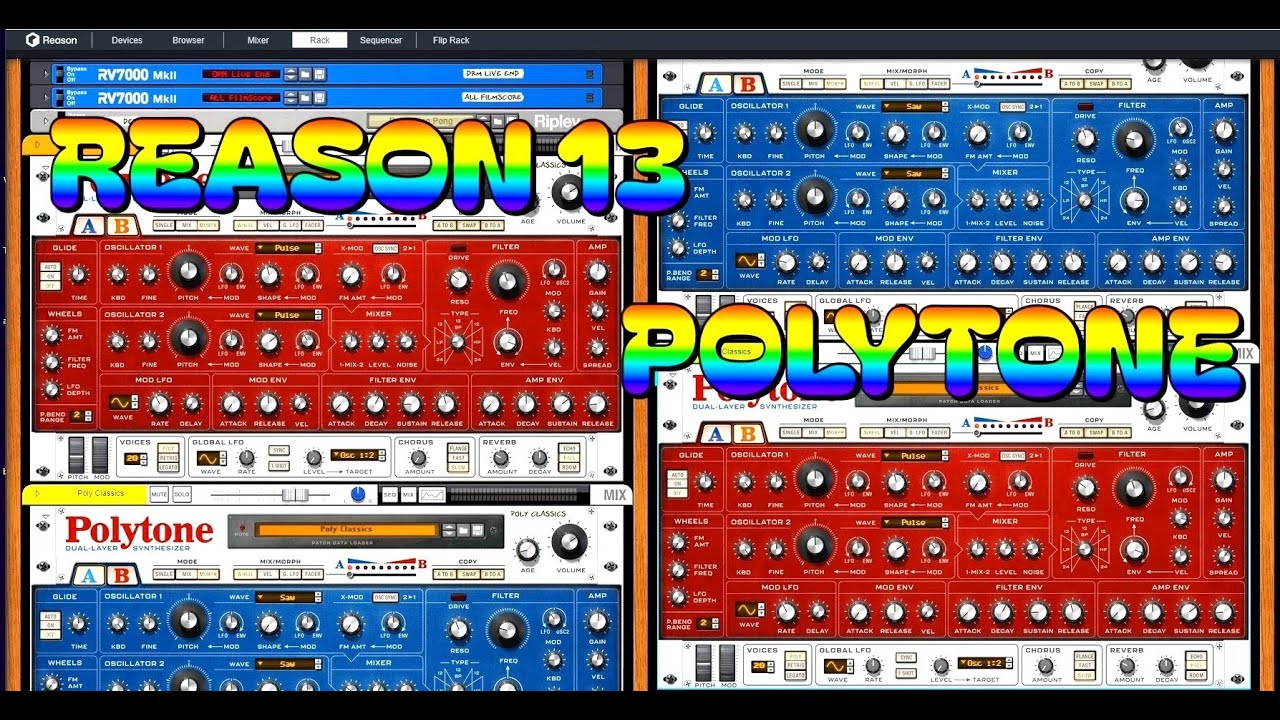Click SWAP above right-rack blue panel
The image size is (1280, 720).
coord(1096,83)
